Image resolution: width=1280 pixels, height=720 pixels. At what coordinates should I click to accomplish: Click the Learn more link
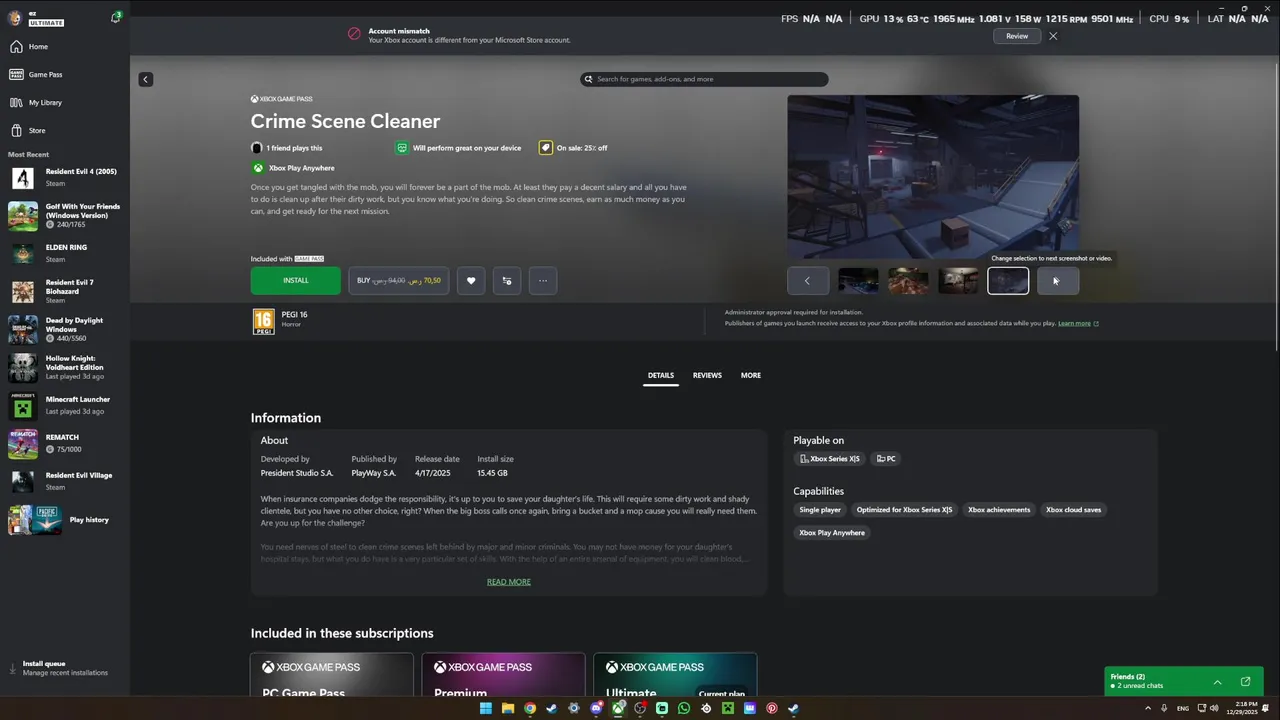[x=1078, y=324]
